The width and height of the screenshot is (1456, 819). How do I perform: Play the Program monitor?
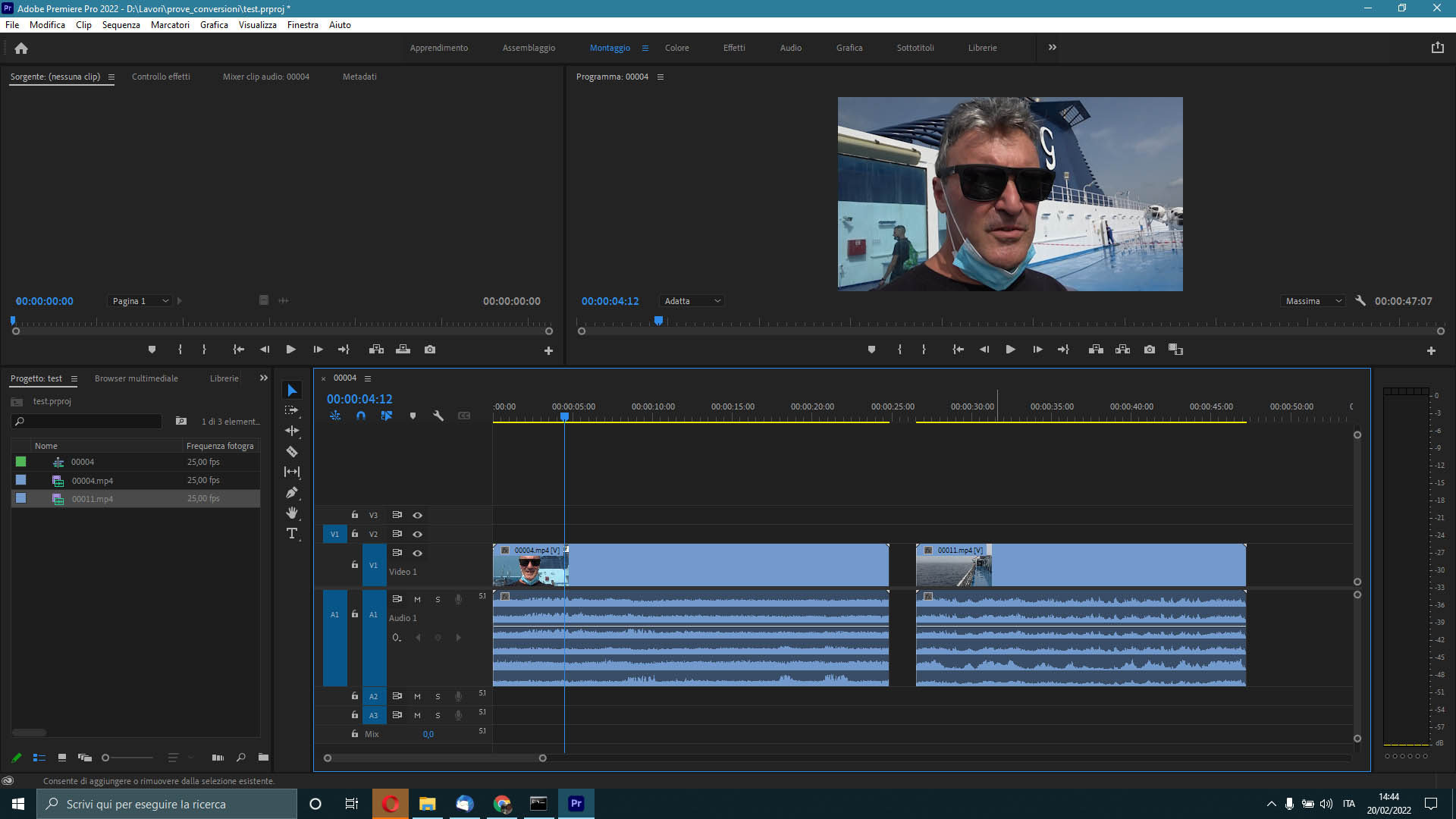click(x=1010, y=350)
